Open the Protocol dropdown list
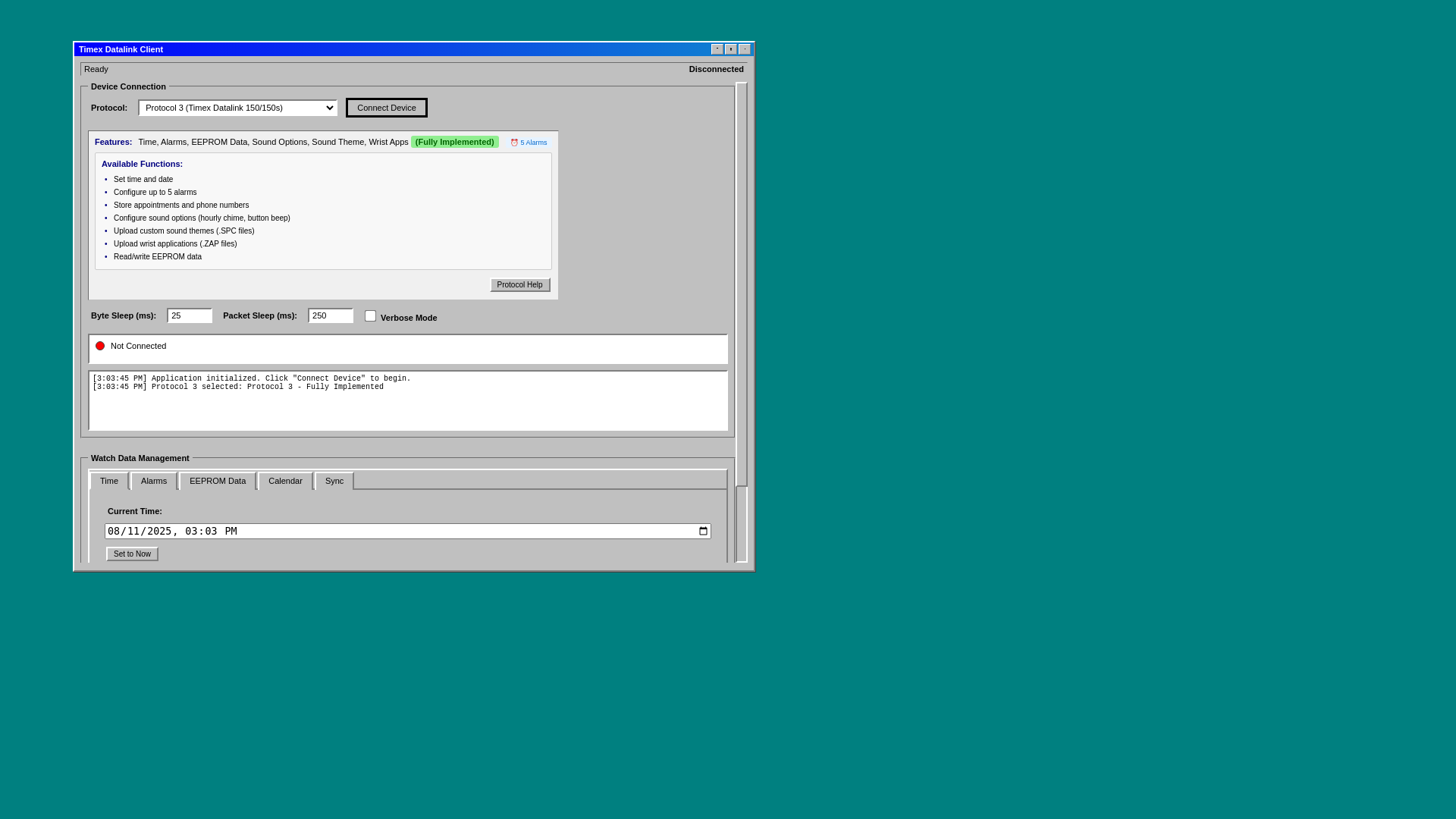 coord(237,108)
